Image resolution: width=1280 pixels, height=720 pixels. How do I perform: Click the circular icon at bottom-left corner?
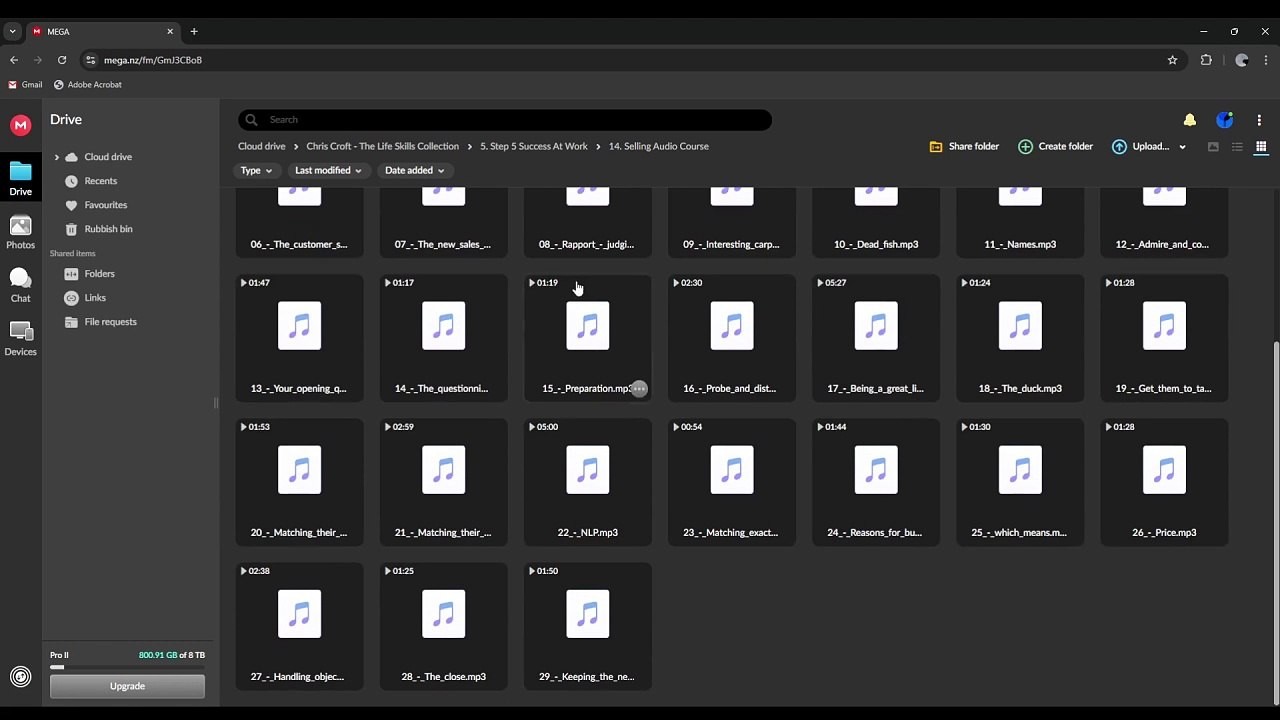(x=20, y=677)
